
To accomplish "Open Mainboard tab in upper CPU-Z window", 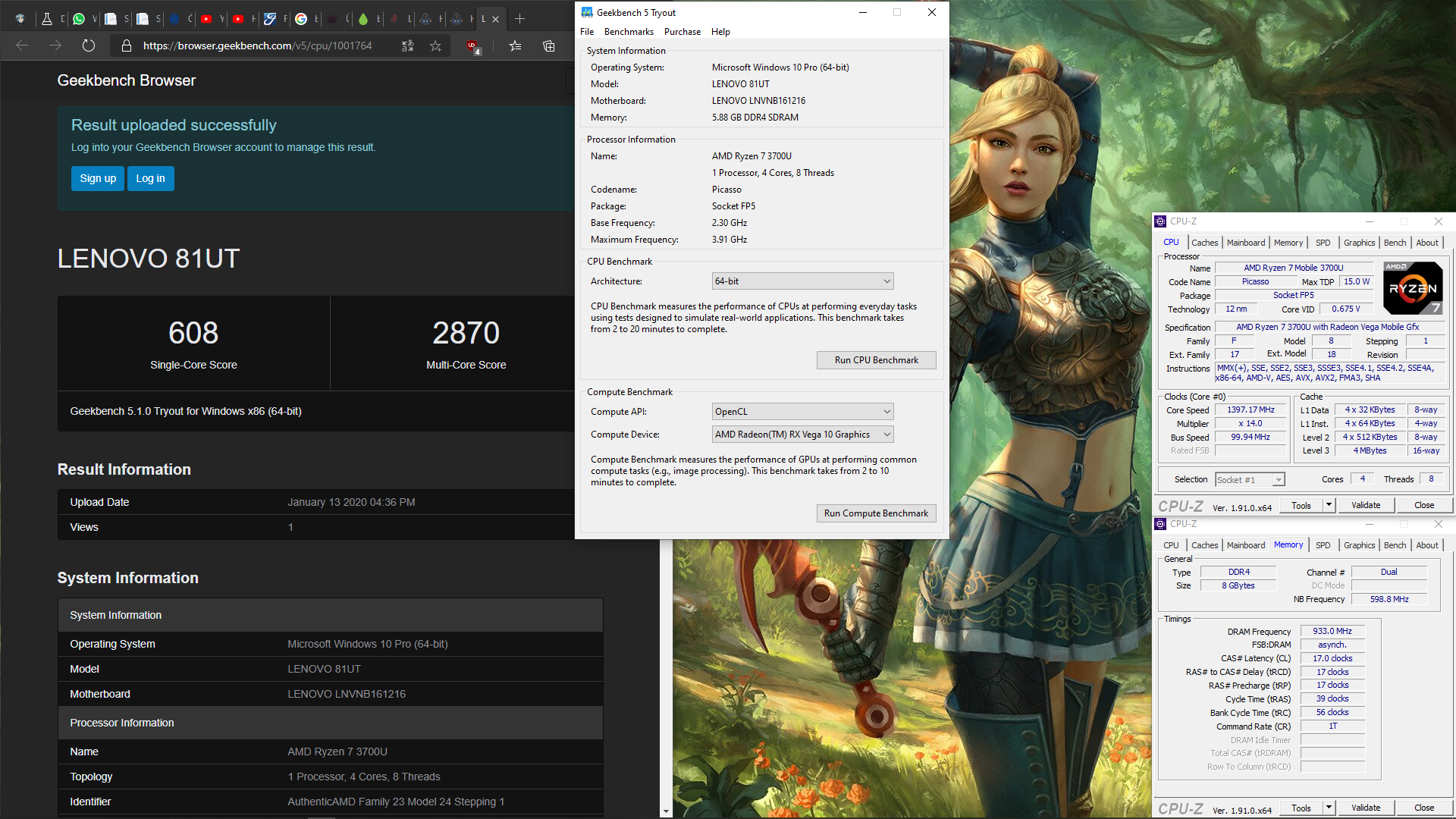I will pos(1246,243).
